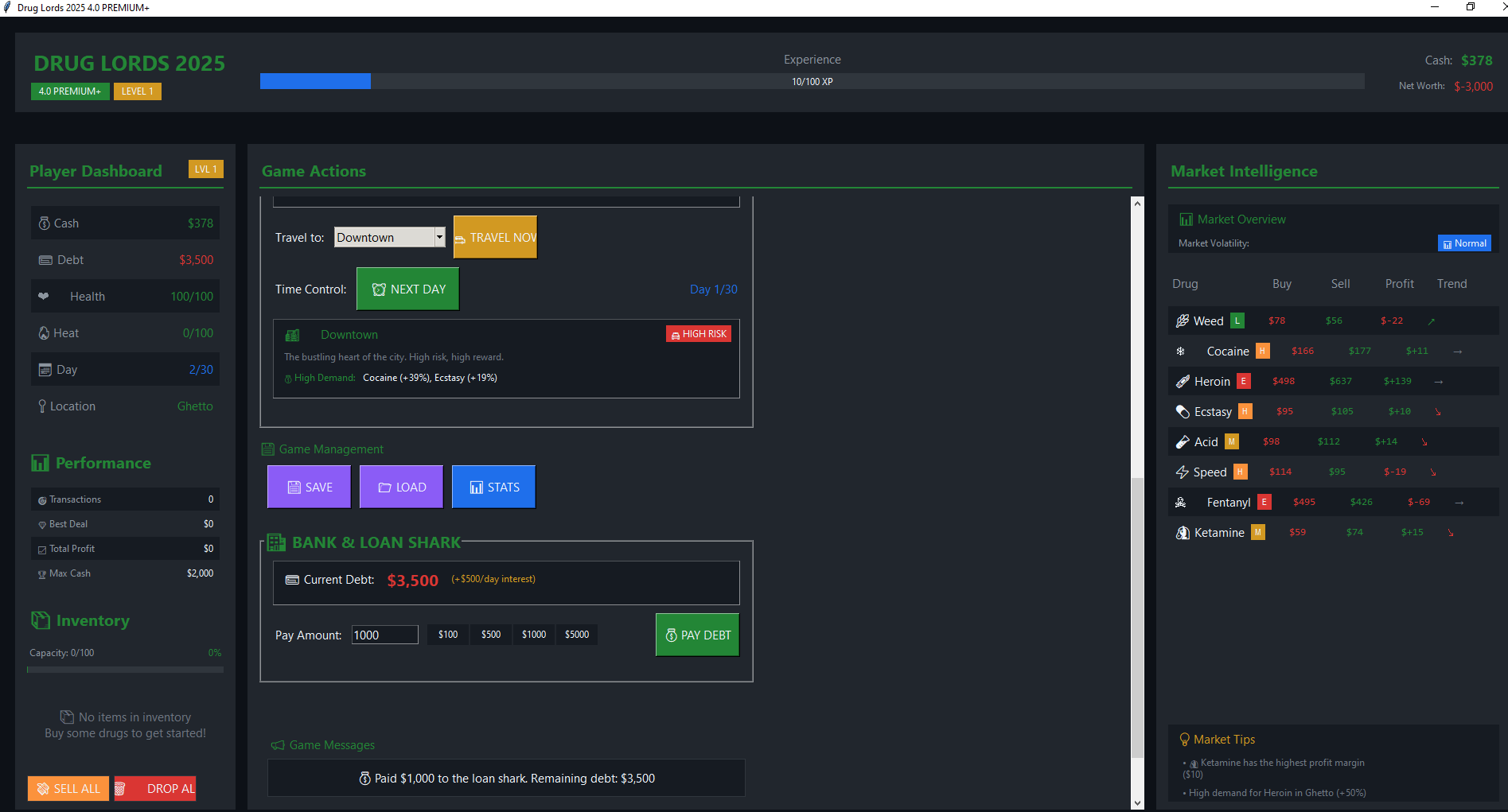Click the 4.0 PREMIUM+ badge
This screenshot has width=1508, height=812.
click(x=70, y=91)
